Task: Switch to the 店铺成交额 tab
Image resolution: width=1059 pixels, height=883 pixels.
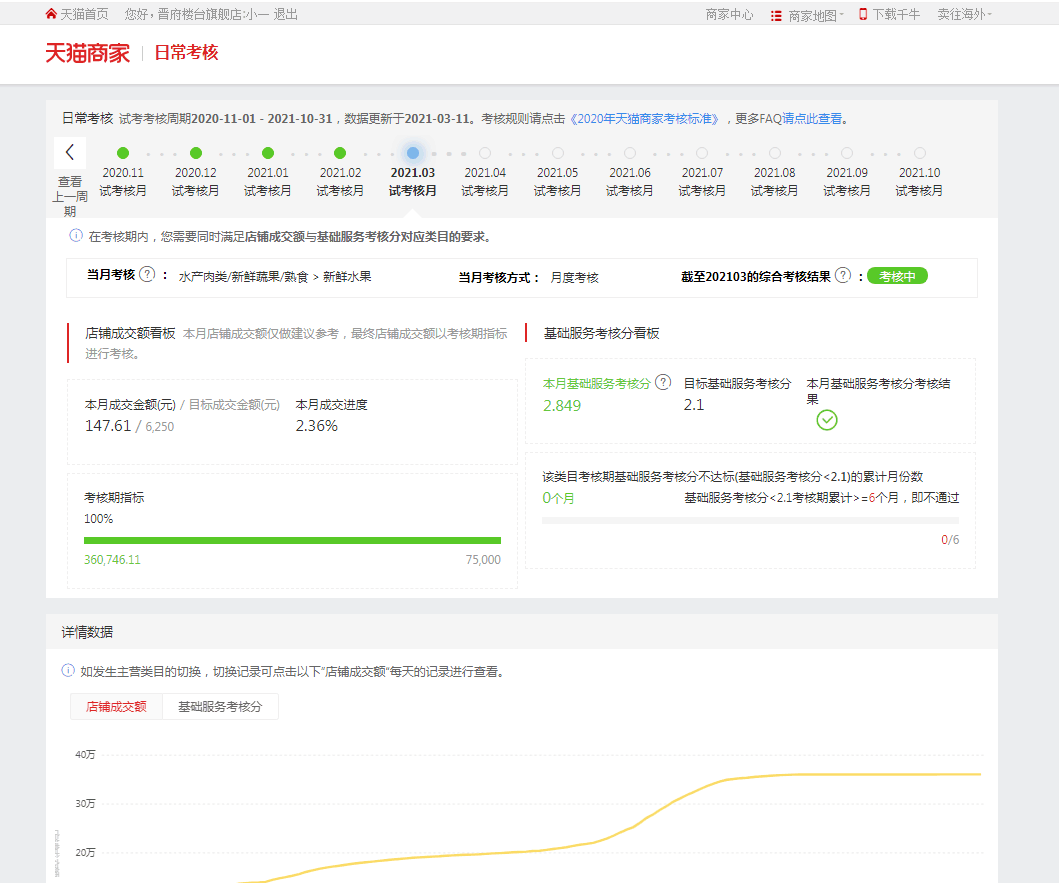Action: pos(116,707)
